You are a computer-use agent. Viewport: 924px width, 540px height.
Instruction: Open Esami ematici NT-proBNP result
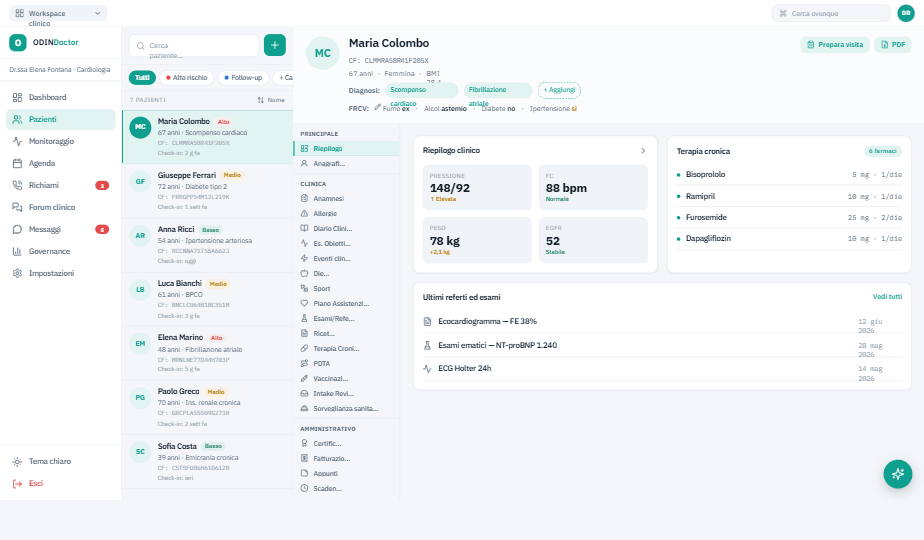(x=662, y=345)
